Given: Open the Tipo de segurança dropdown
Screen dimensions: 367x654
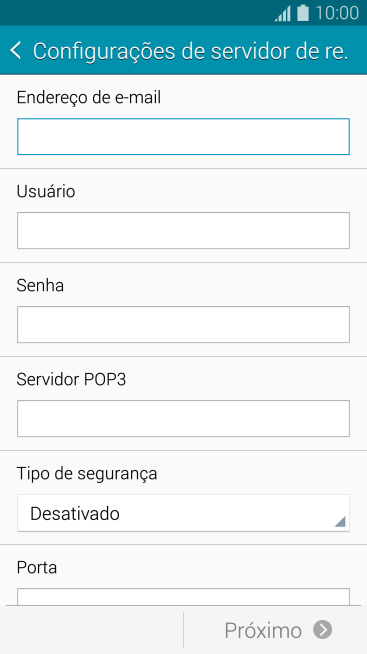Looking at the screenshot, I should tap(183, 513).
